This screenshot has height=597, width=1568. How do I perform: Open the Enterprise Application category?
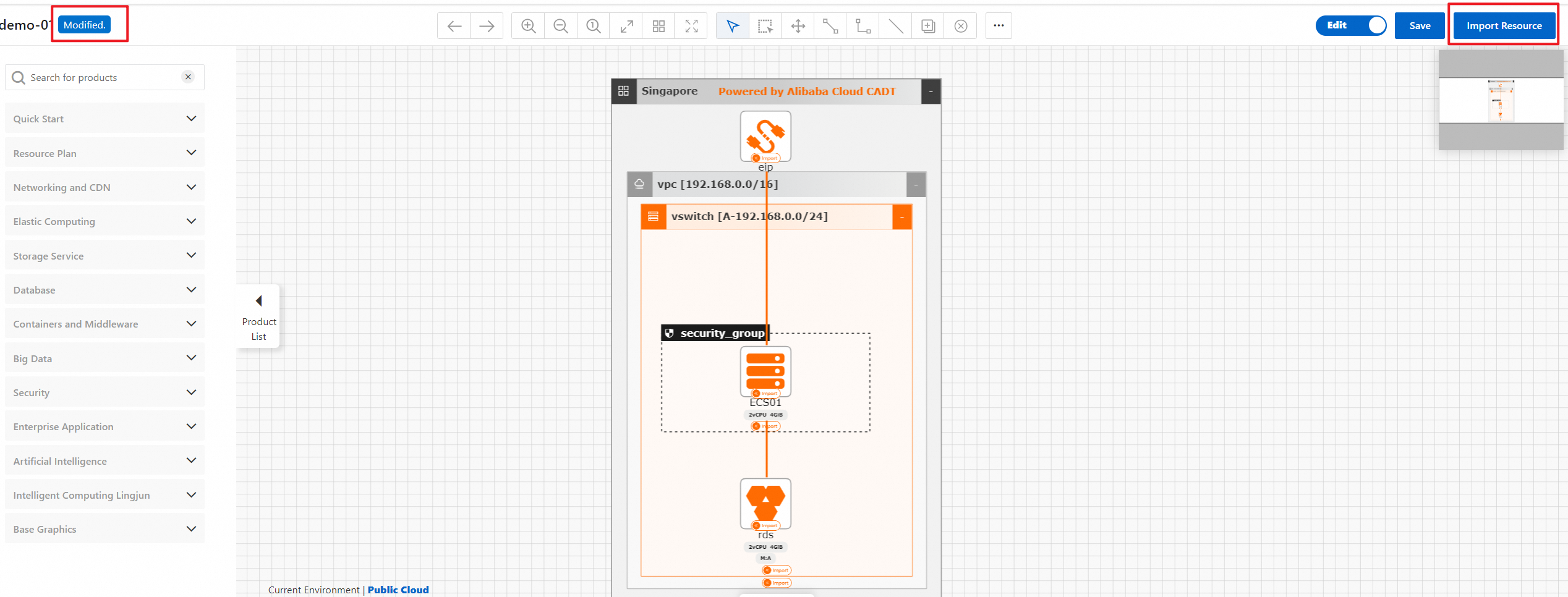[x=104, y=426]
